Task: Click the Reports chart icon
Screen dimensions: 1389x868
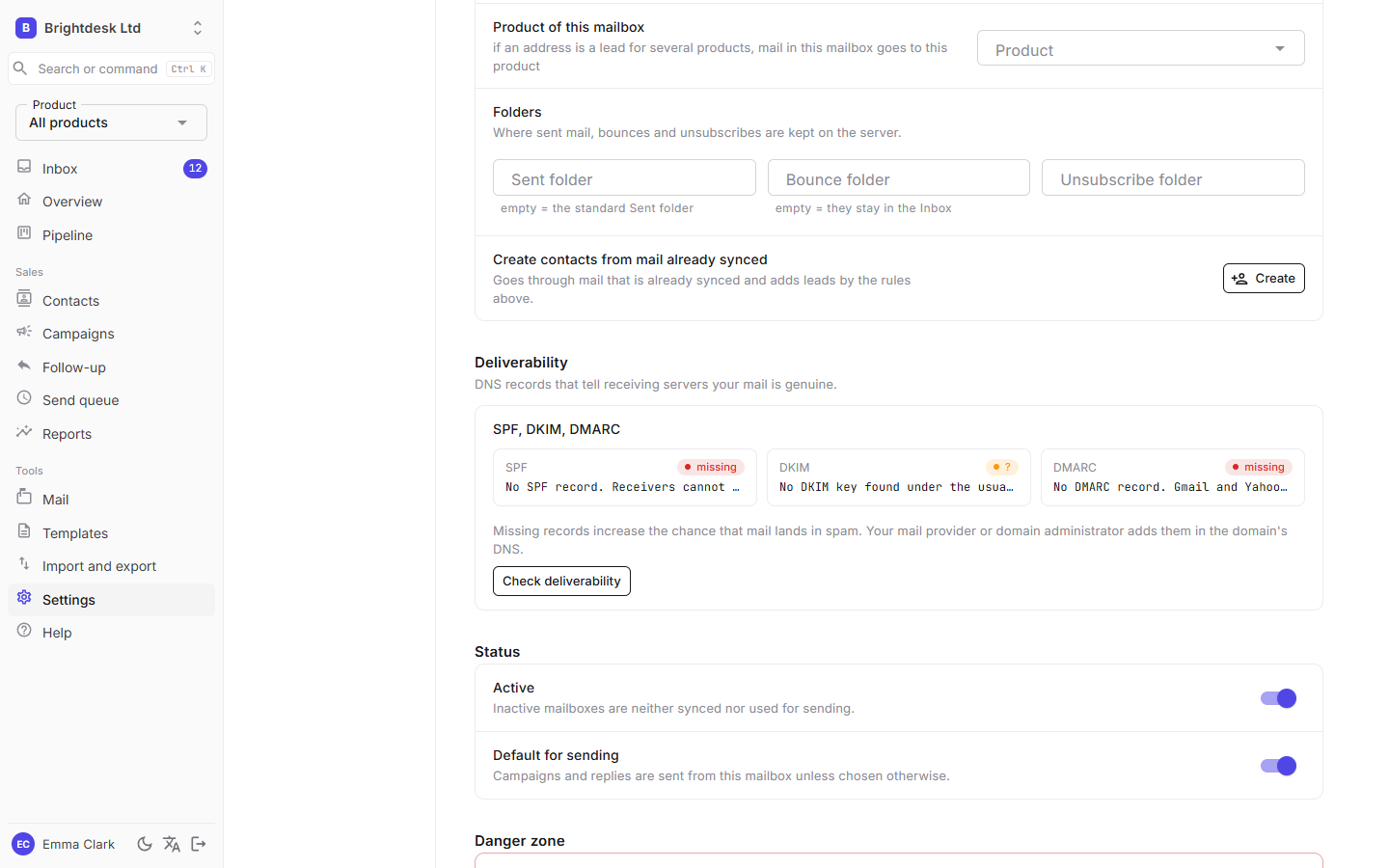Action: click(x=24, y=432)
